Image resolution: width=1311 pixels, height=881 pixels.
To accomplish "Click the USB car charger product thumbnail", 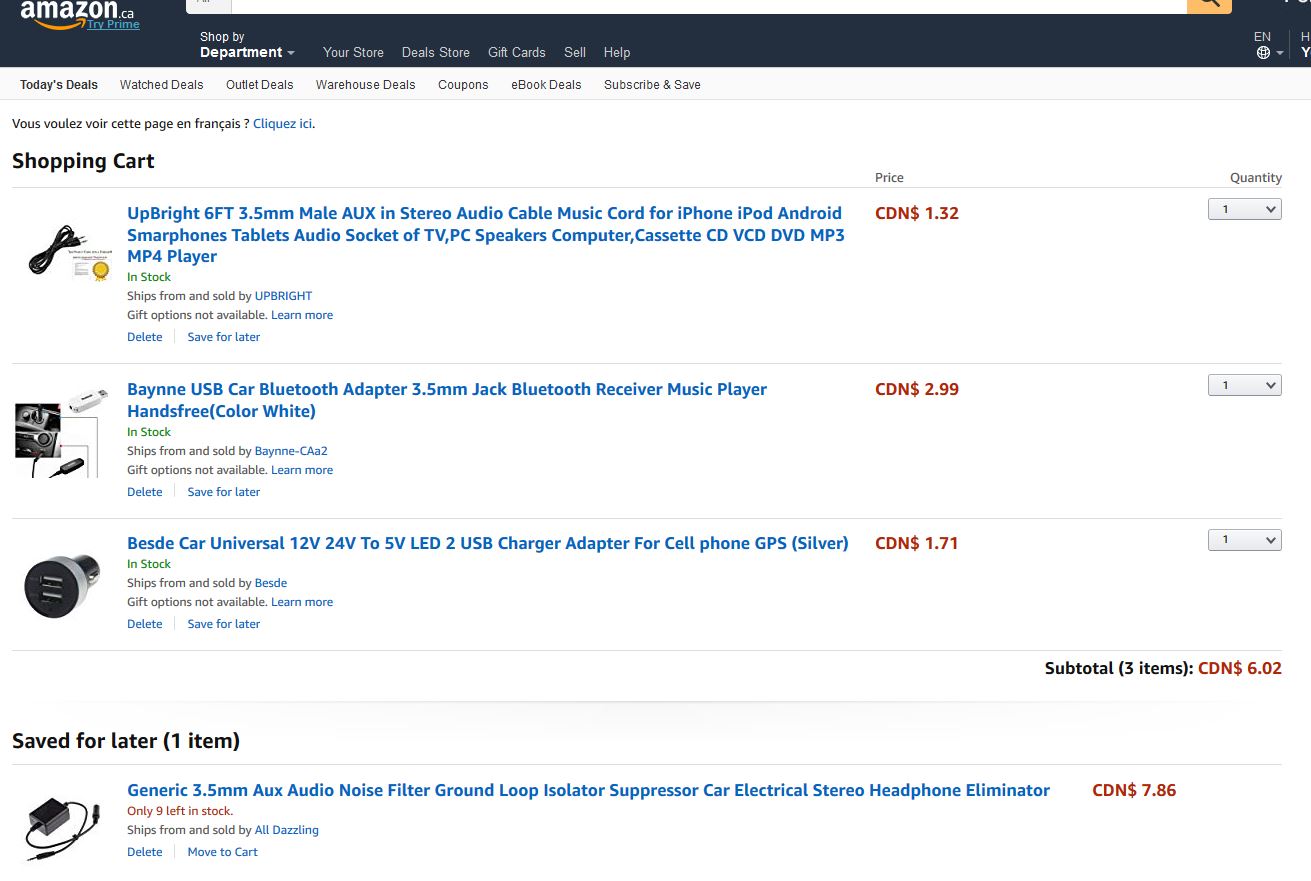I will pos(60,583).
